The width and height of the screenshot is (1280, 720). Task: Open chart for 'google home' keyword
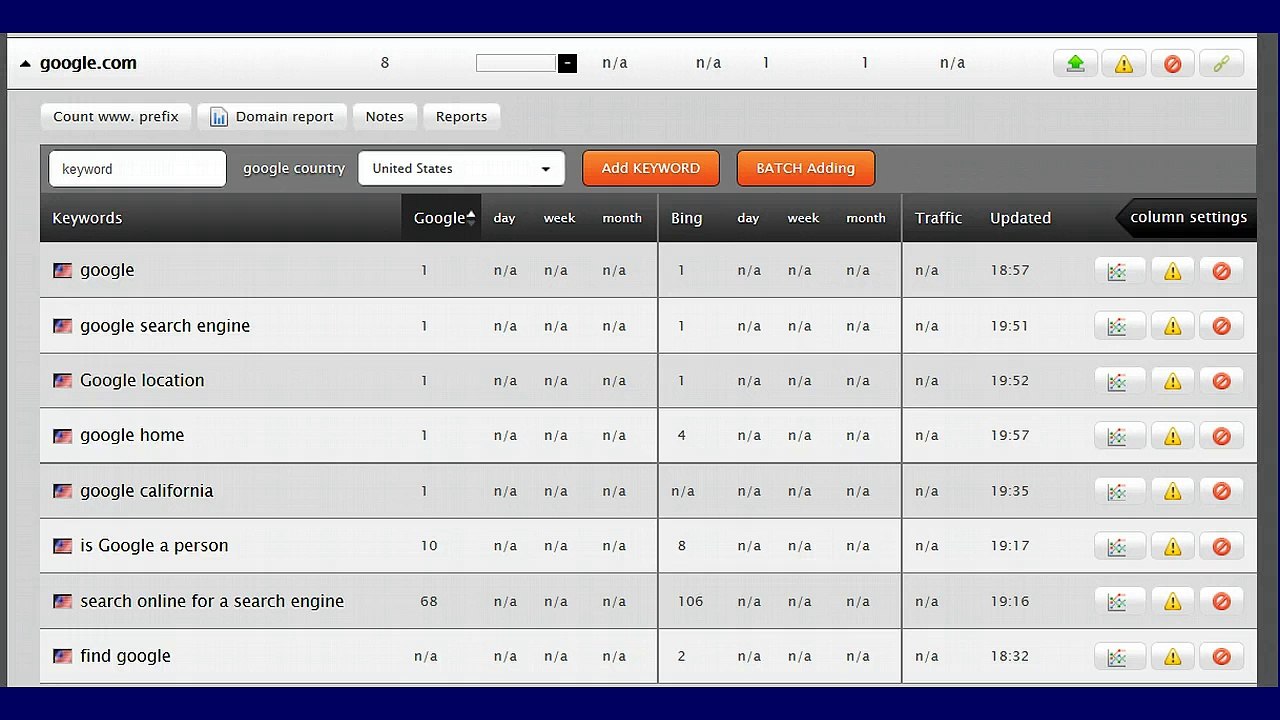point(1118,436)
